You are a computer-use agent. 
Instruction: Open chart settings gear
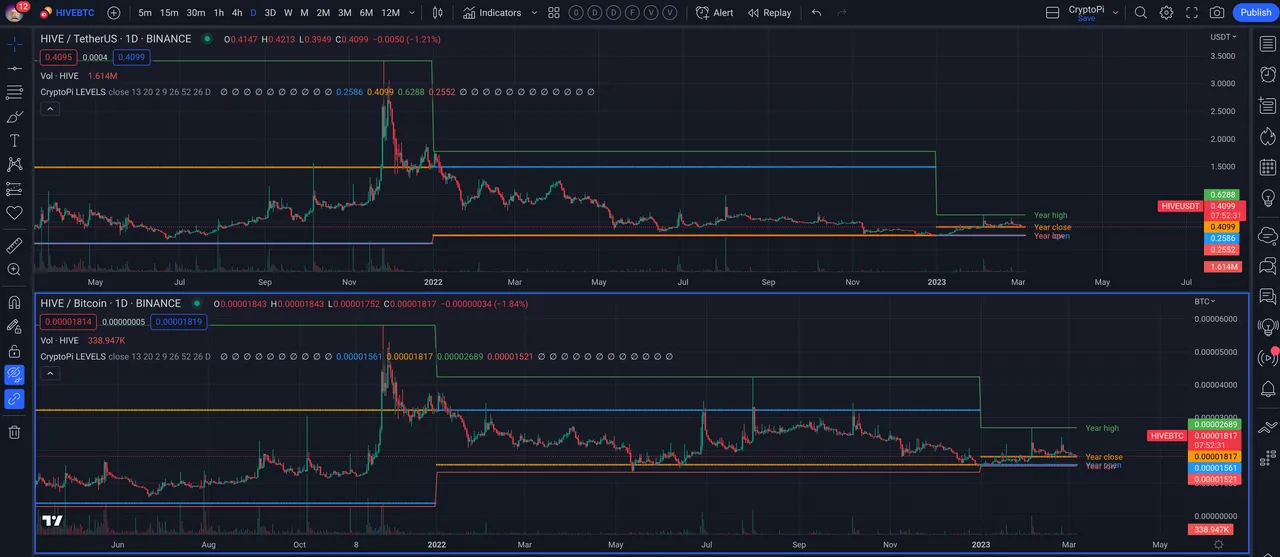1167,13
